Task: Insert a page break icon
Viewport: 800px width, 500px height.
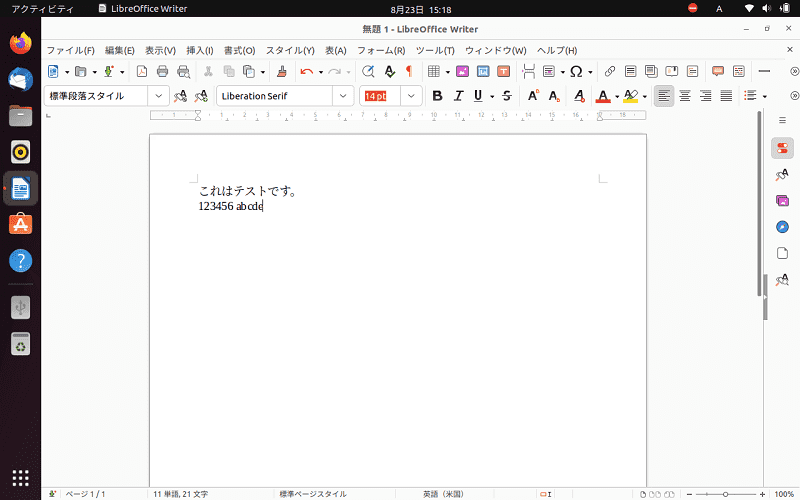Action: point(529,71)
